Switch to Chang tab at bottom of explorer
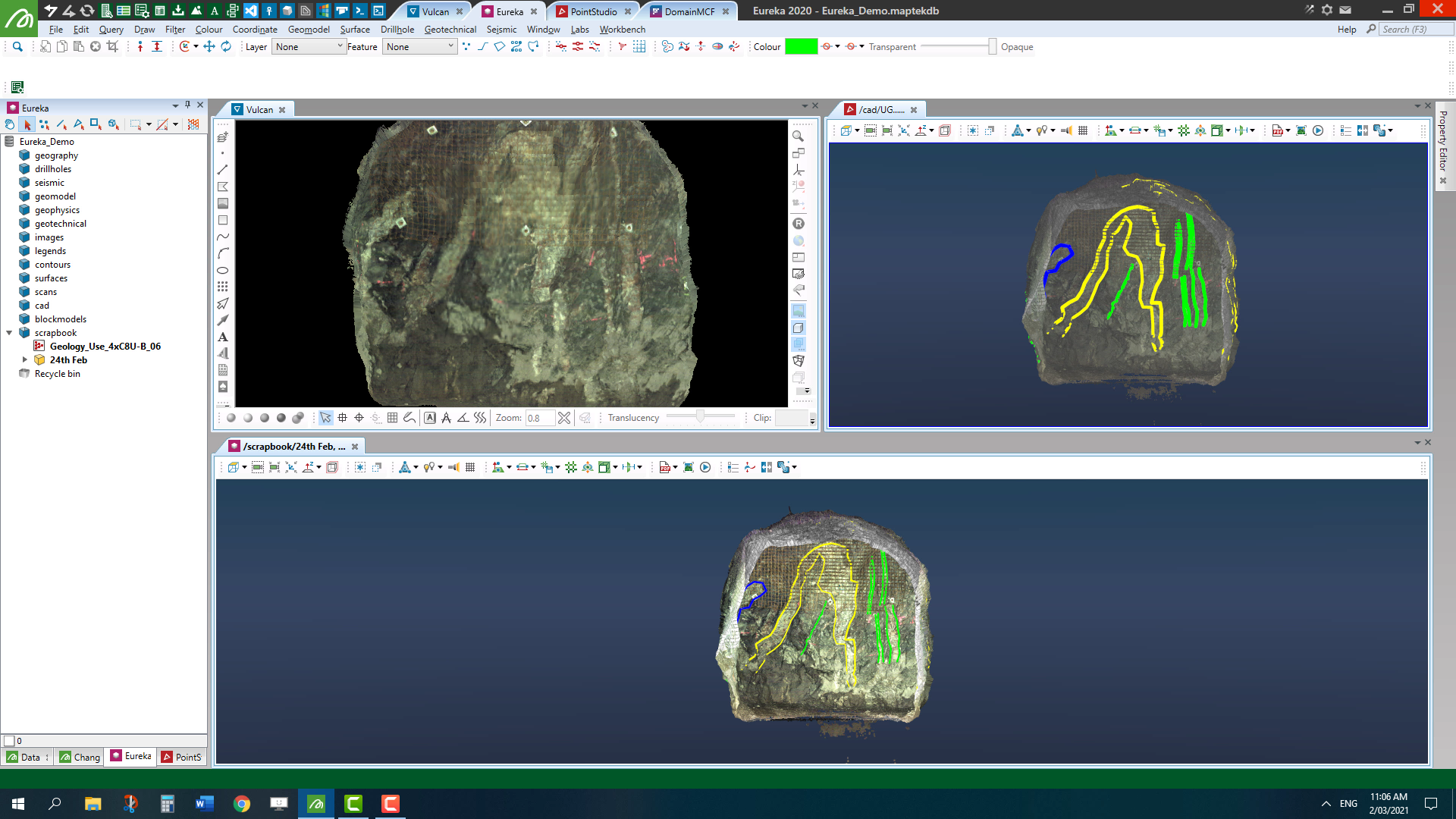Viewport: 1456px width, 819px height. 80,757
